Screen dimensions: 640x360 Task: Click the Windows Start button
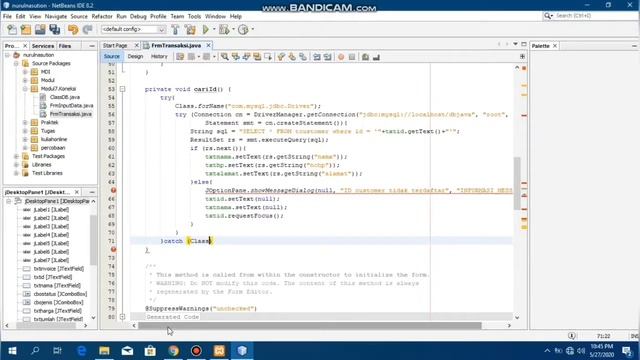pos(12,351)
